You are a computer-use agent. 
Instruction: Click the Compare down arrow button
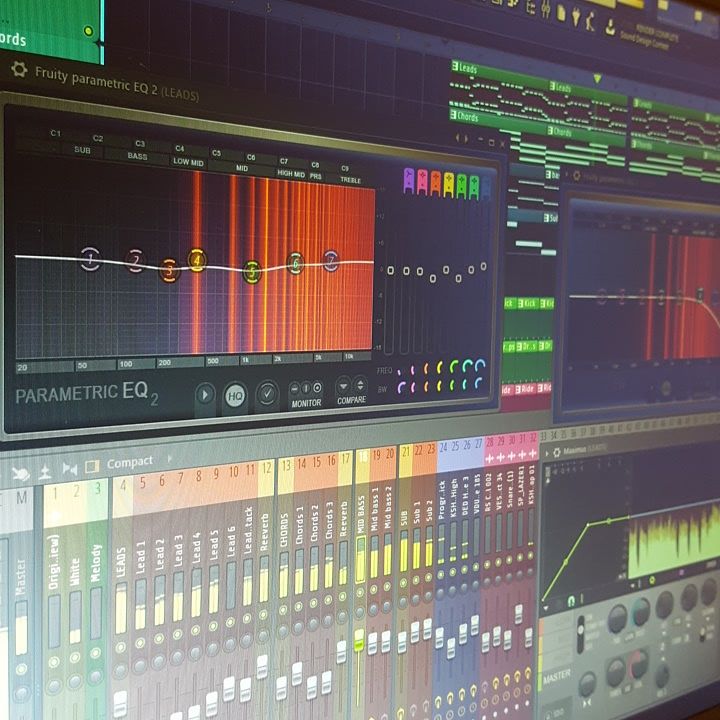point(343,385)
